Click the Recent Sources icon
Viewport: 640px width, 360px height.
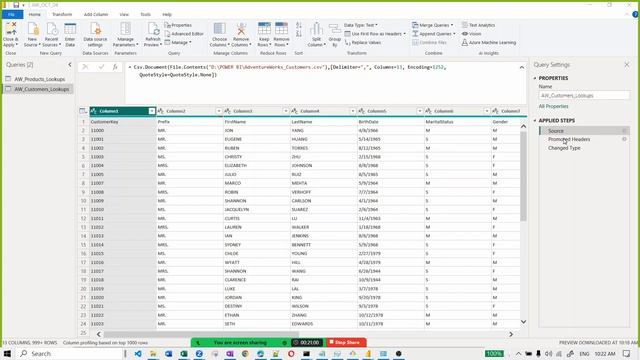point(51,29)
